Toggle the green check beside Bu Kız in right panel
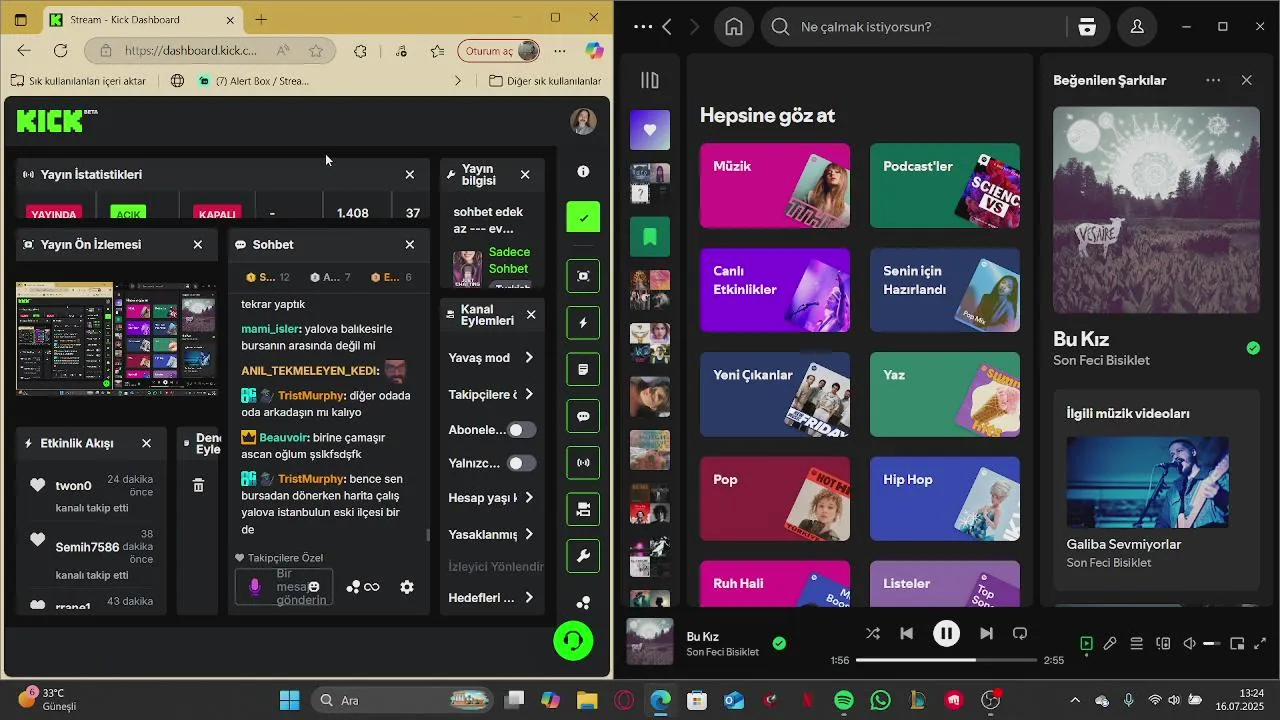 1253,348
